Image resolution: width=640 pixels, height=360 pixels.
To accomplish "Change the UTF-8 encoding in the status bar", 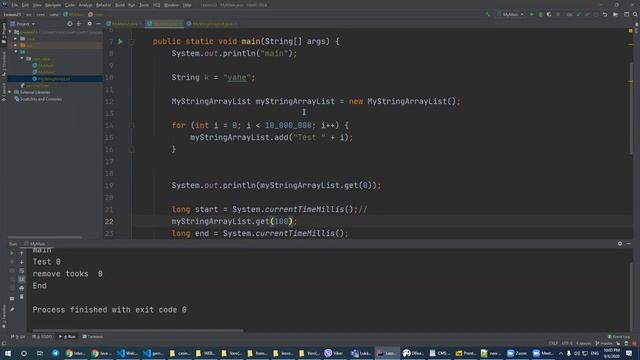I will [567, 343].
